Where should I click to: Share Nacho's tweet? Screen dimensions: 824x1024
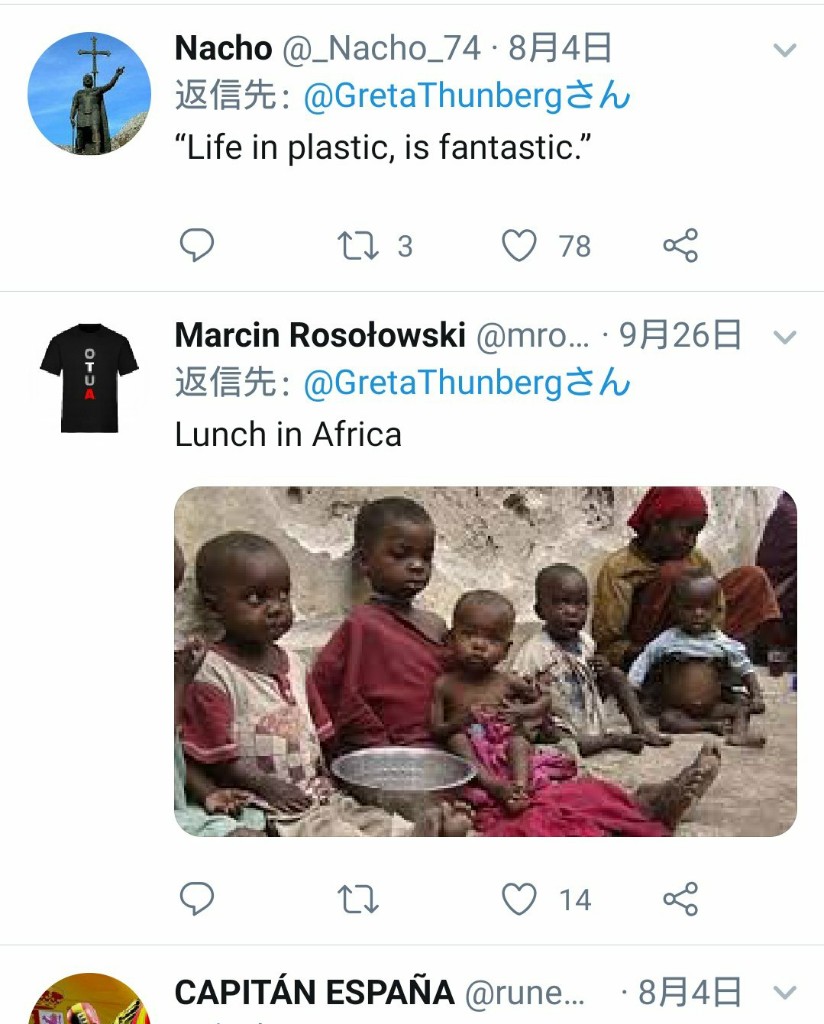680,246
